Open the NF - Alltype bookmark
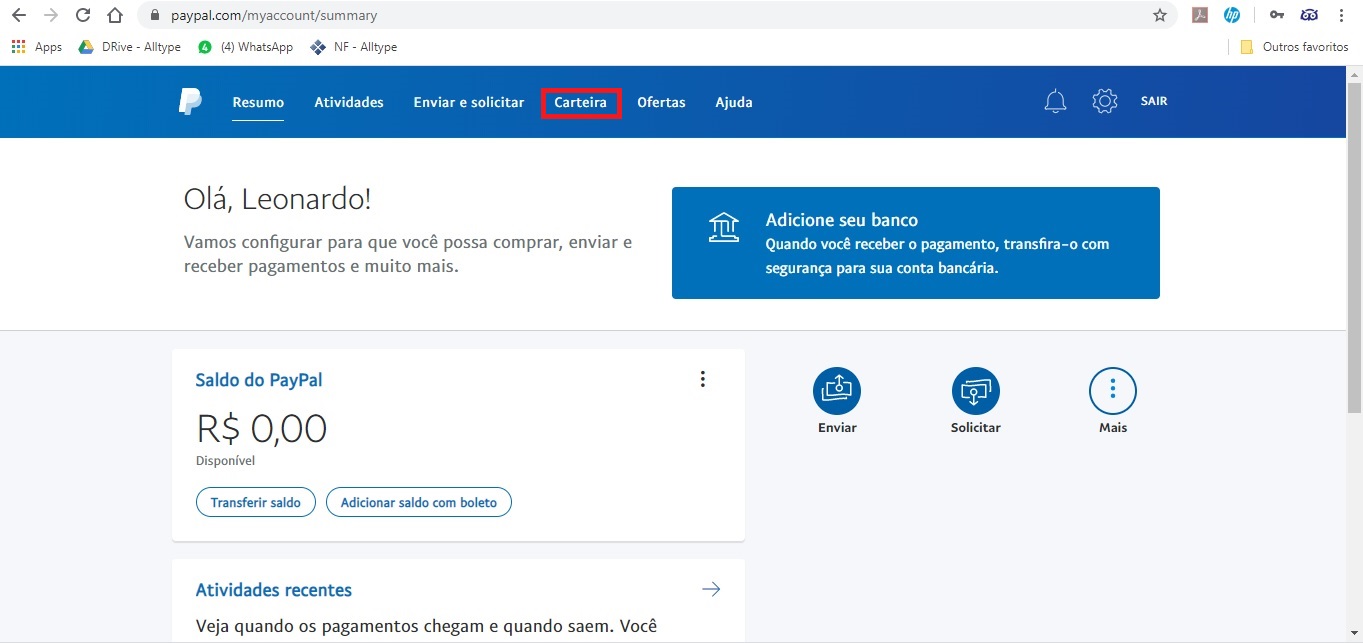Screen dimensions: 1363x643 354,47
